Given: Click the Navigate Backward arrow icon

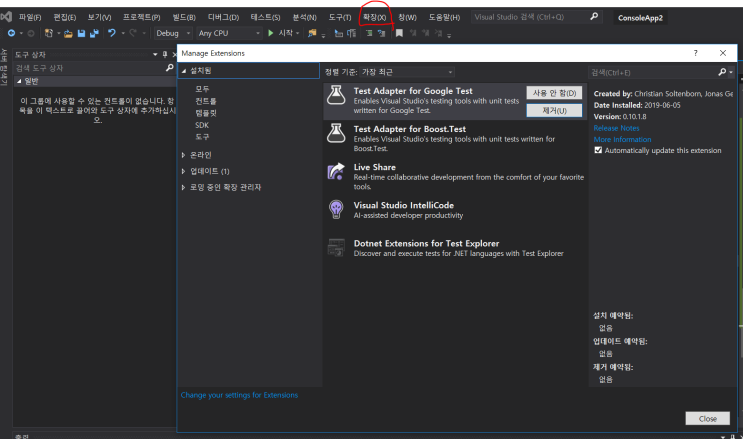Looking at the screenshot, I should point(11,33).
